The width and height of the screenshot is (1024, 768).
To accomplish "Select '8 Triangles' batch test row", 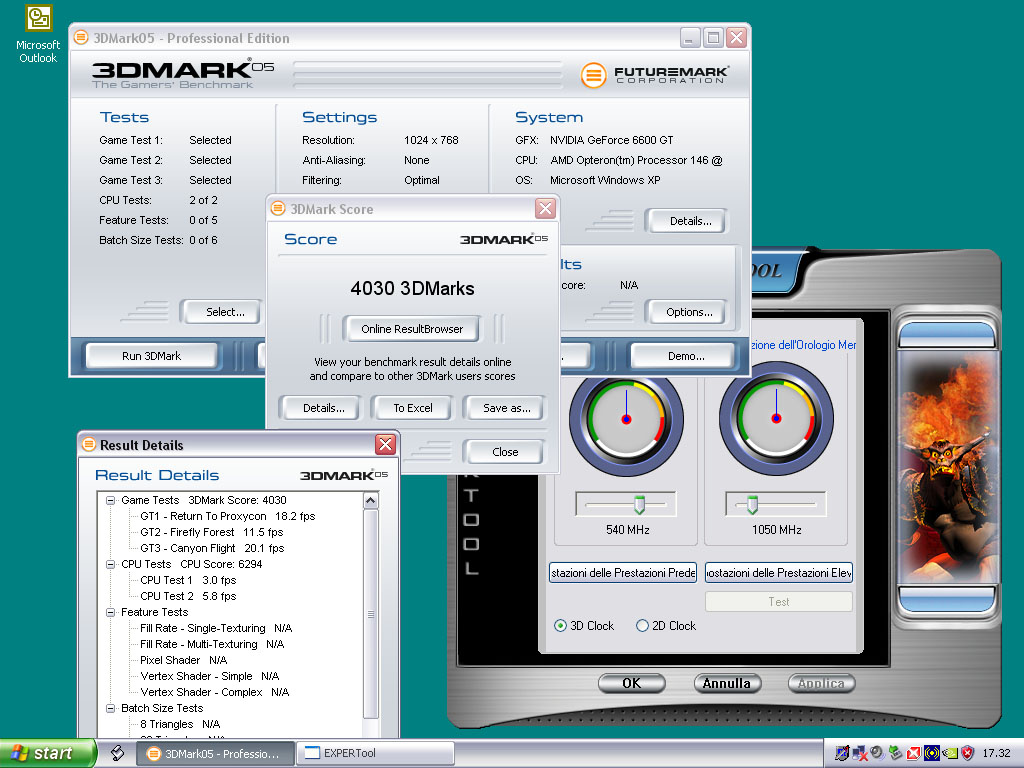I will (x=180, y=724).
